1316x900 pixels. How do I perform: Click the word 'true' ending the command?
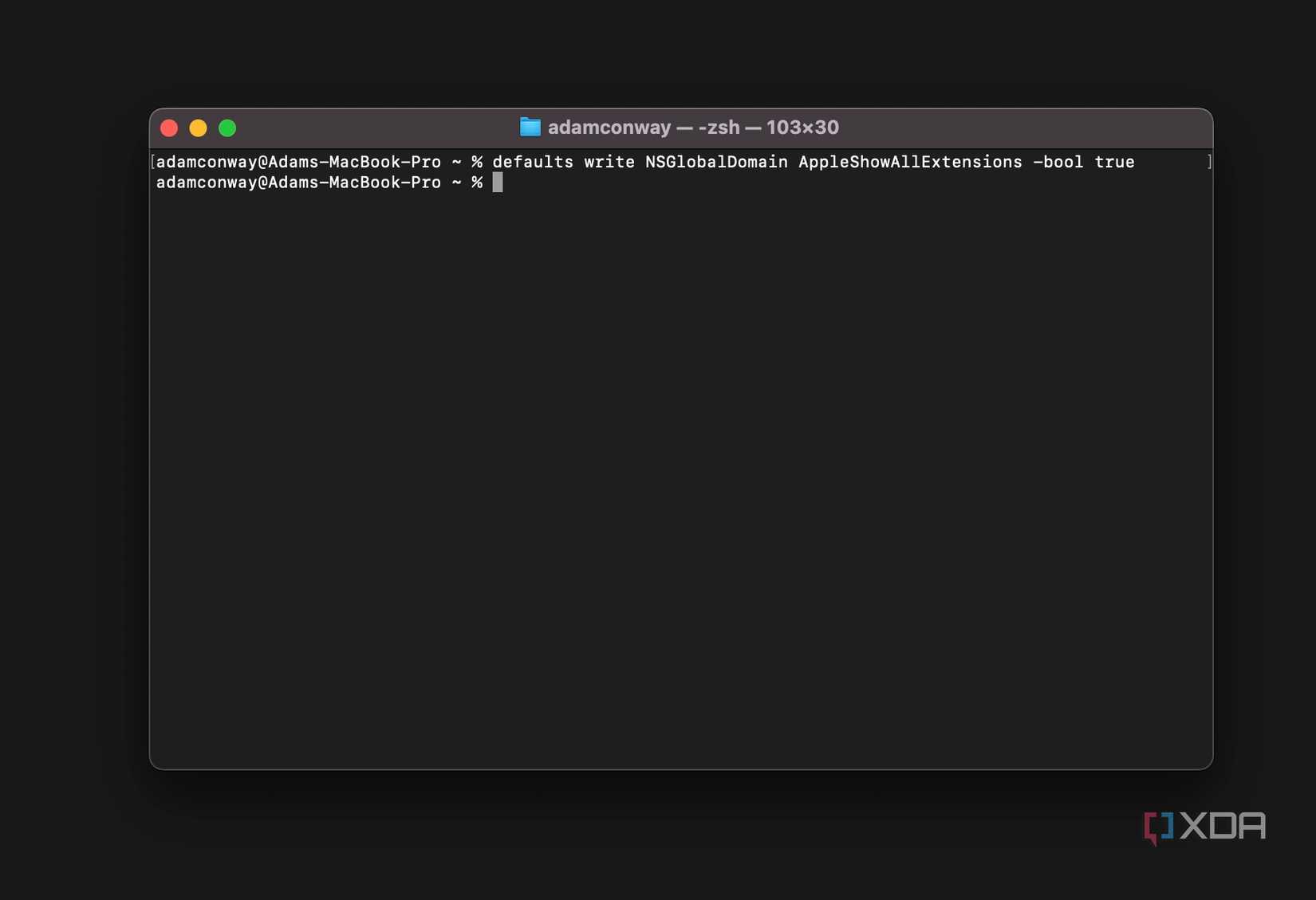[1114, 162]
